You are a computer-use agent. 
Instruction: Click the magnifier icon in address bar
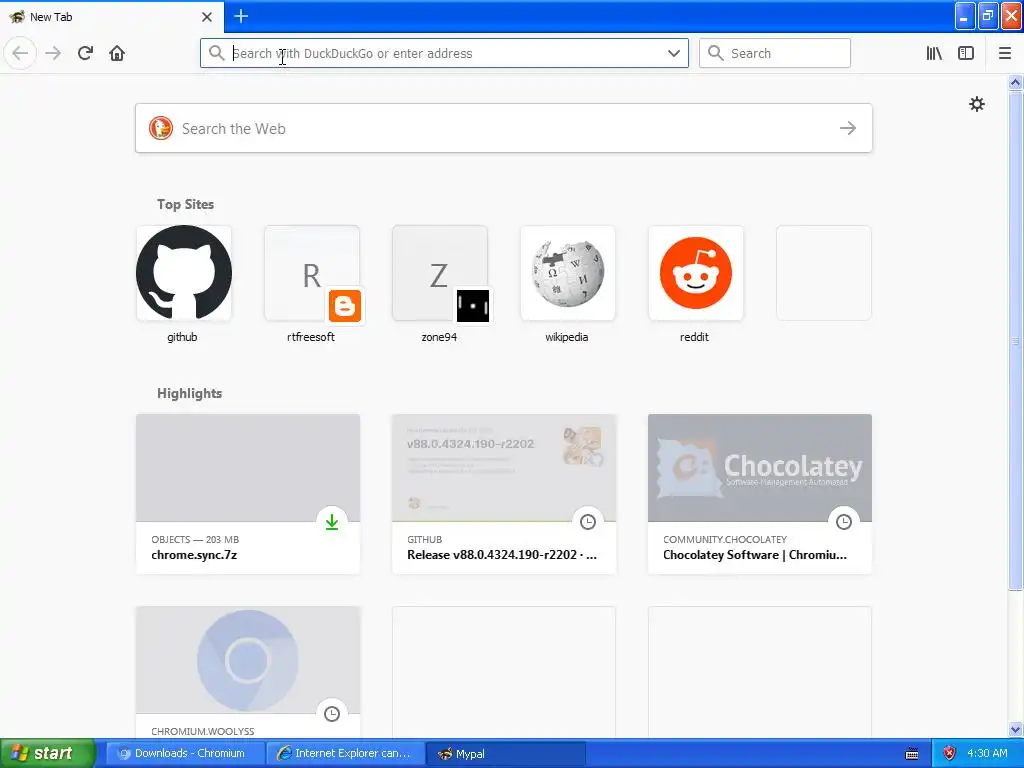pos(216,53)
